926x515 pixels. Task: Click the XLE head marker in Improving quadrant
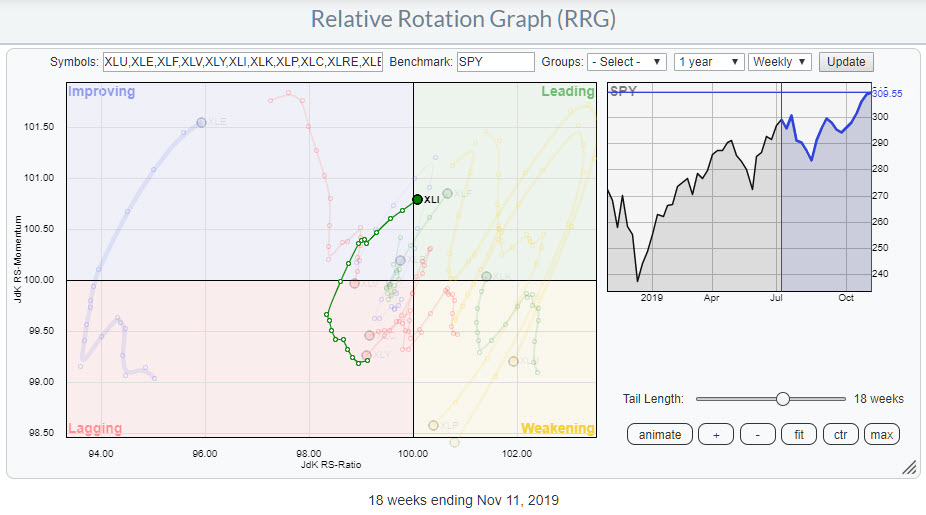point(201,122)
